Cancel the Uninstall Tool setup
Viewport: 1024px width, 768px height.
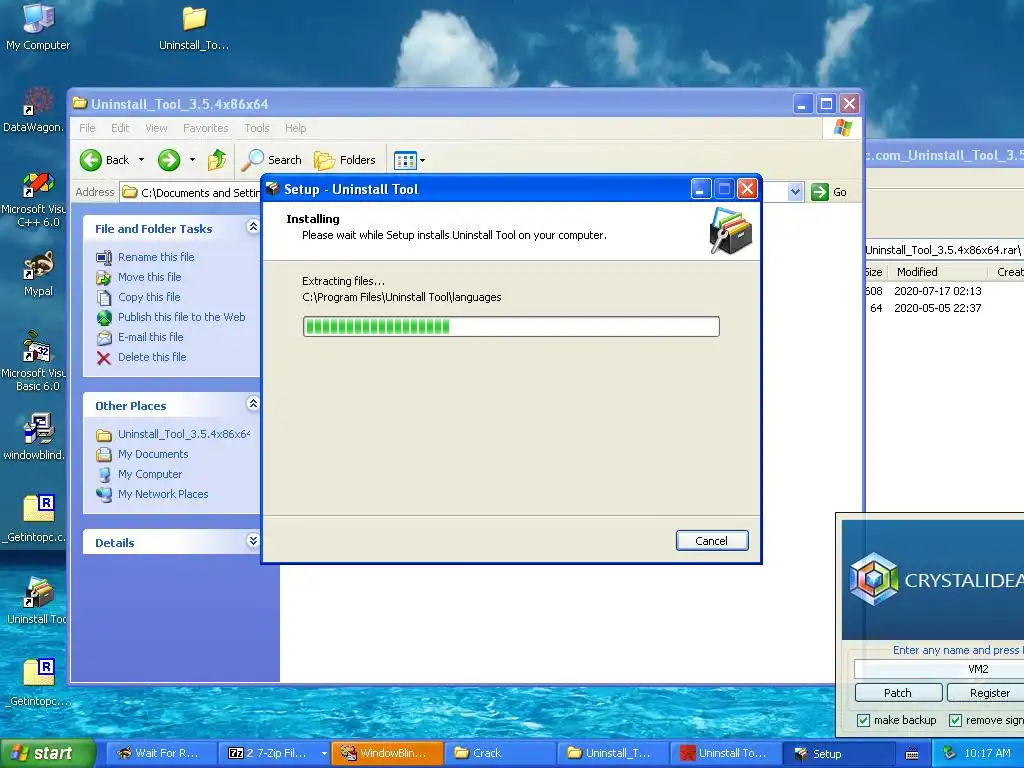coord(712,541)
